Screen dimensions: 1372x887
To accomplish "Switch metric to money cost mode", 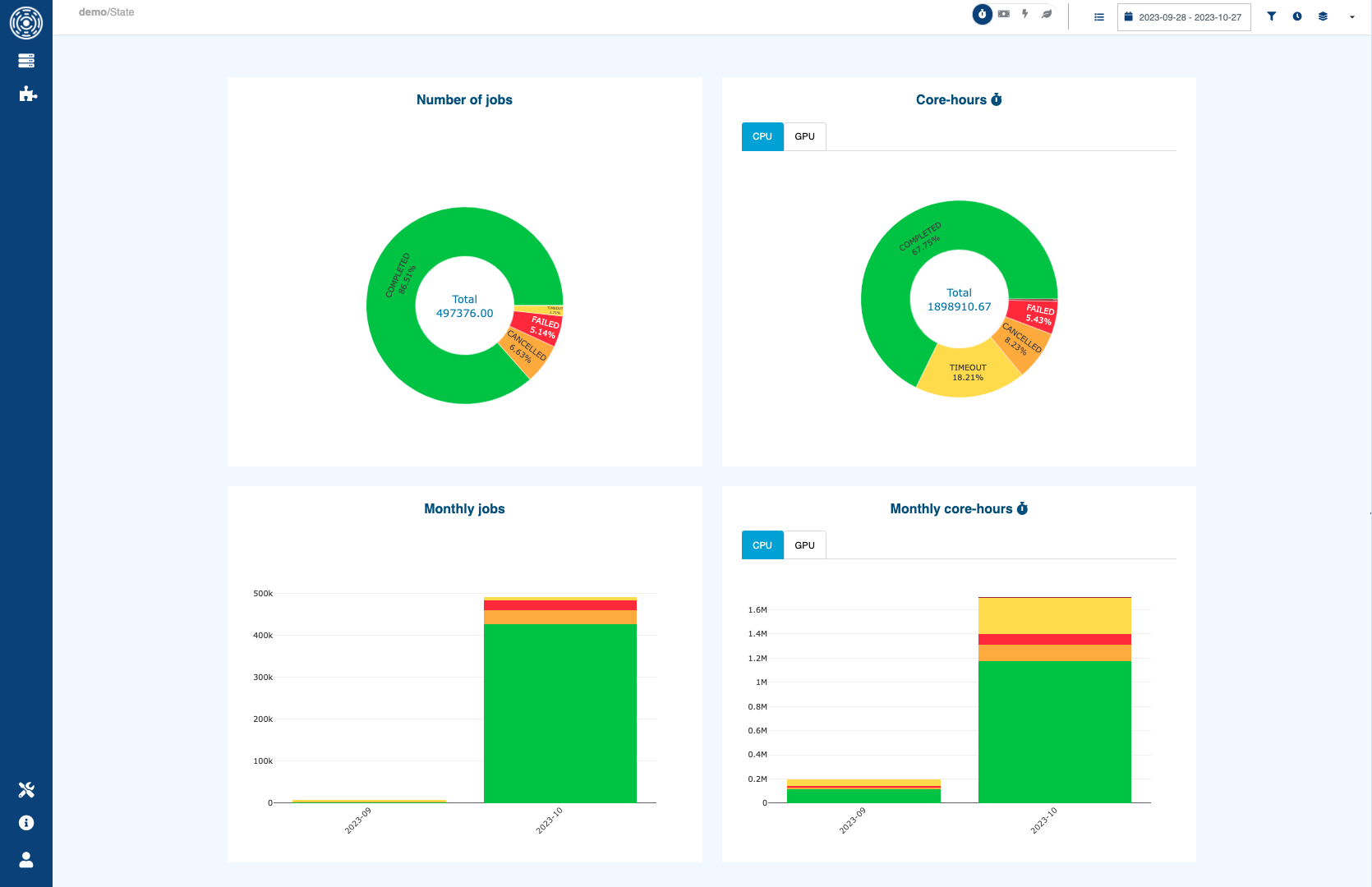I will pyautogui.click(x=1004, y=14).
